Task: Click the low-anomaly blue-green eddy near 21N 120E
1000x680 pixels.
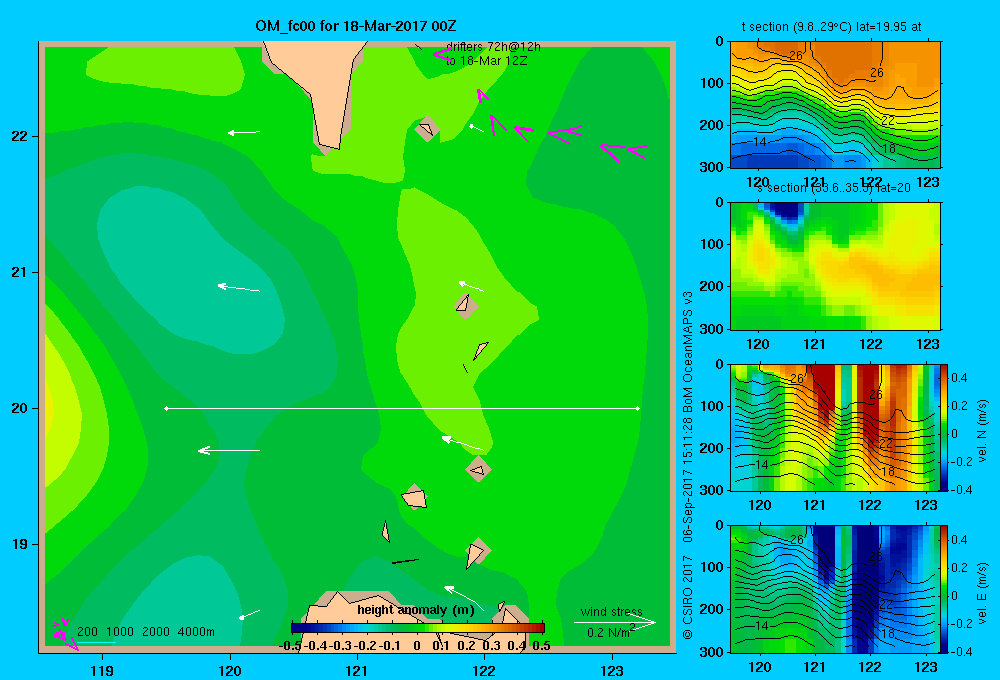Action: pyautogui.click(x=191, y=268)
